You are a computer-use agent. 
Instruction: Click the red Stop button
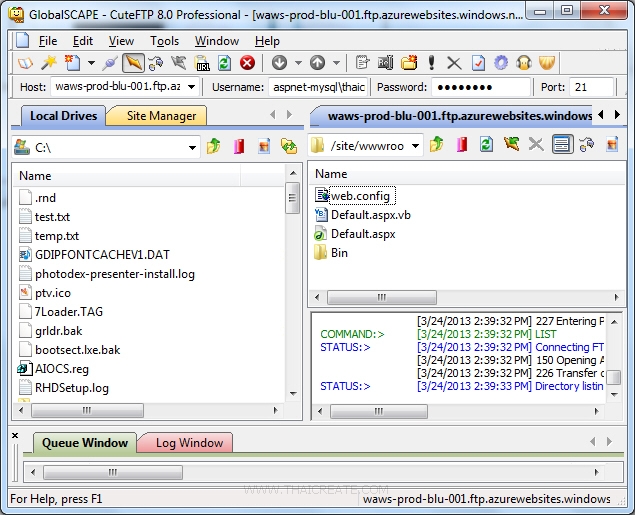click(x=247, y=63)
